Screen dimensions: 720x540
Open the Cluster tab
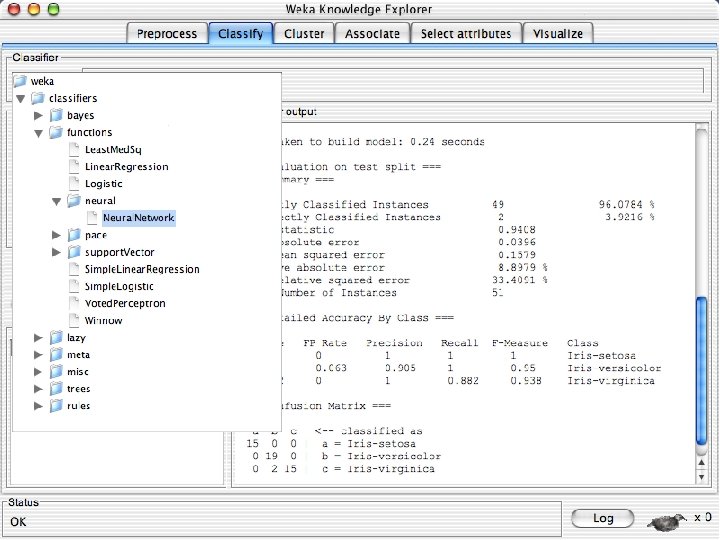304,34
